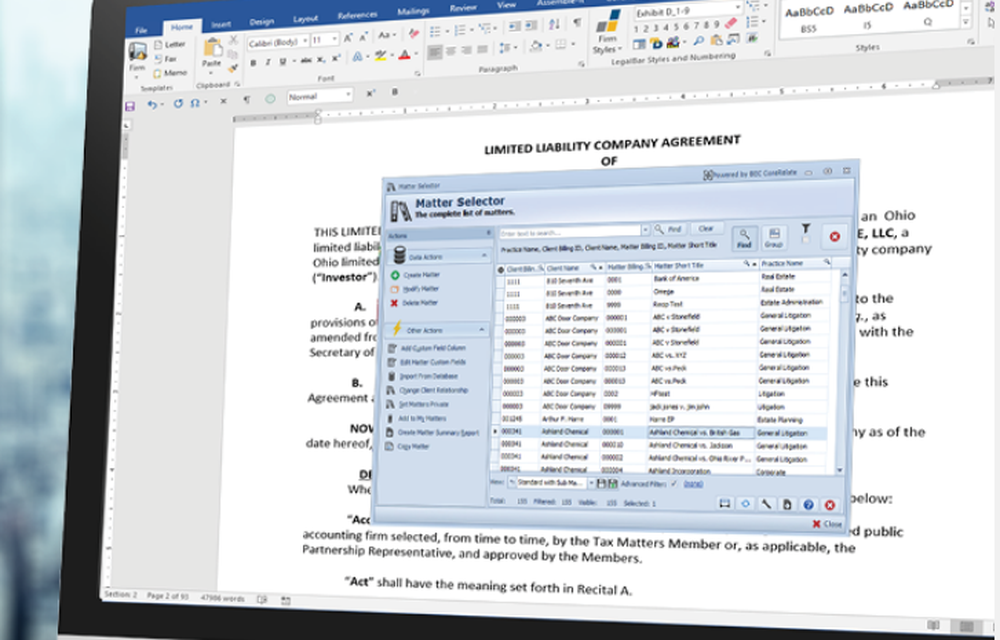The height and width of the screenshot is (640, 1000).
Task: Switch to the Mailings ribbon tab
Action: (x=413, y=11)
